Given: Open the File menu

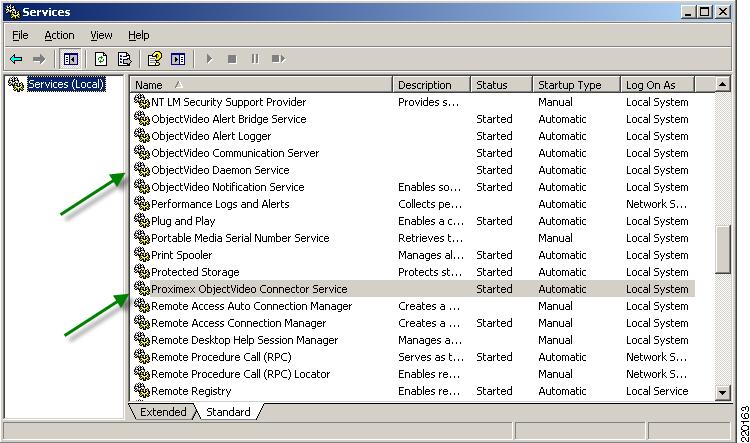Looking at the screenshot, I should pyautogui.click(x=20, y=35).
